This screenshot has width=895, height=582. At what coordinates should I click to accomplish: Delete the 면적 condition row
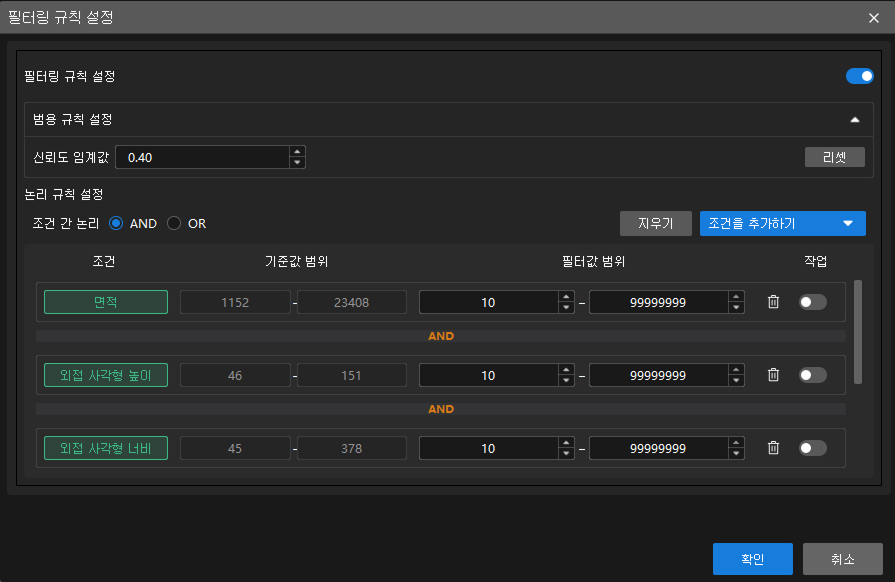[773, 302]
